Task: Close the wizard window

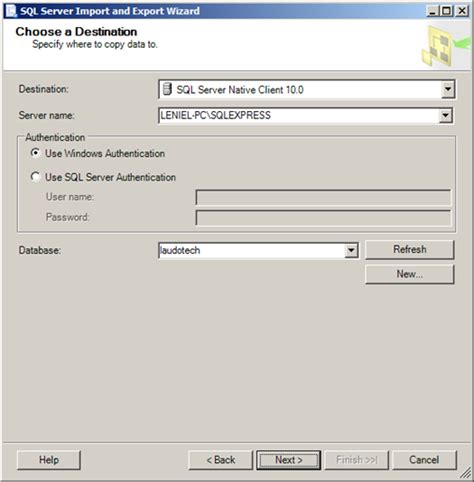Action: (x=462, y=11)
